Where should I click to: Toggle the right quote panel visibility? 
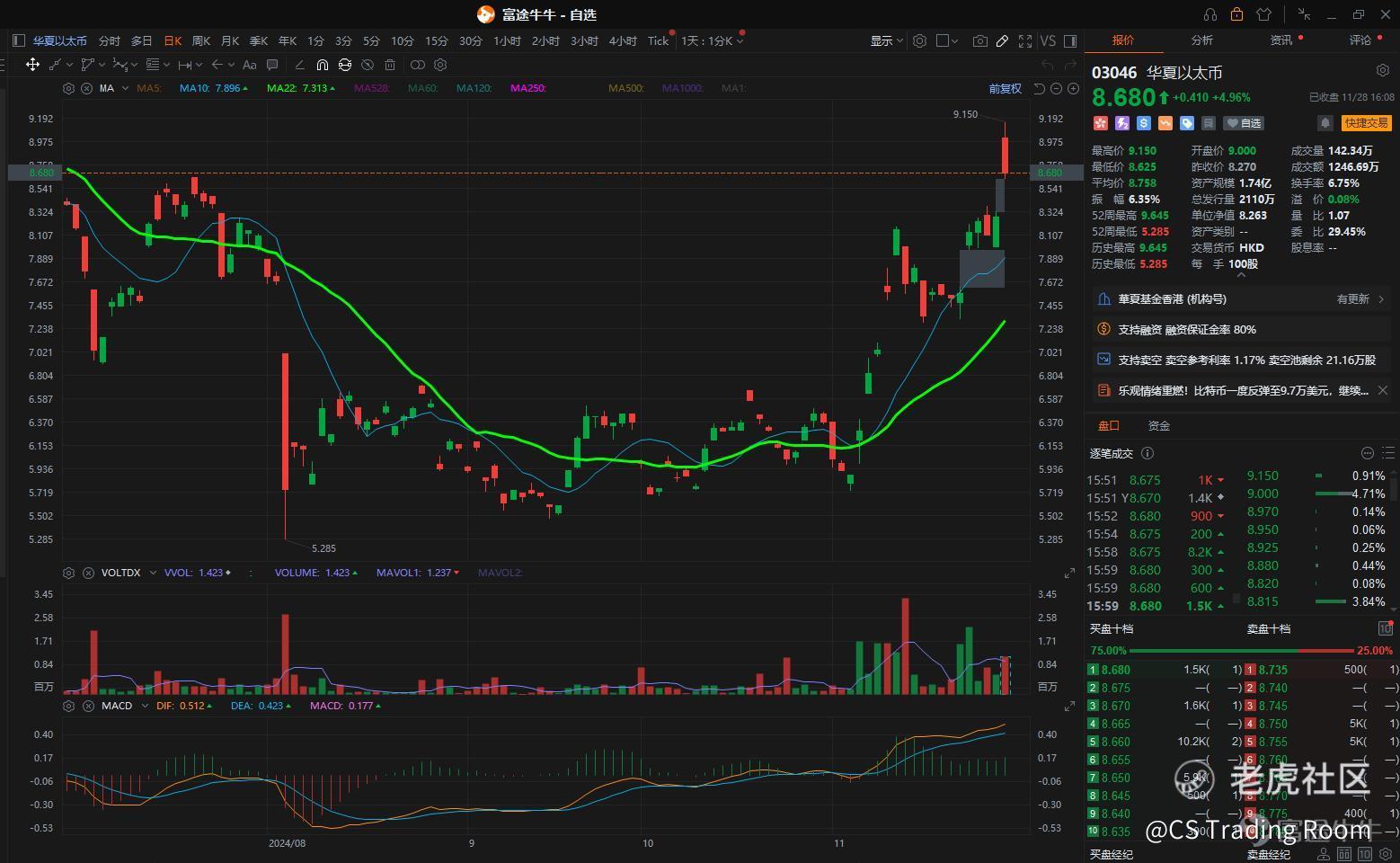1070,40
